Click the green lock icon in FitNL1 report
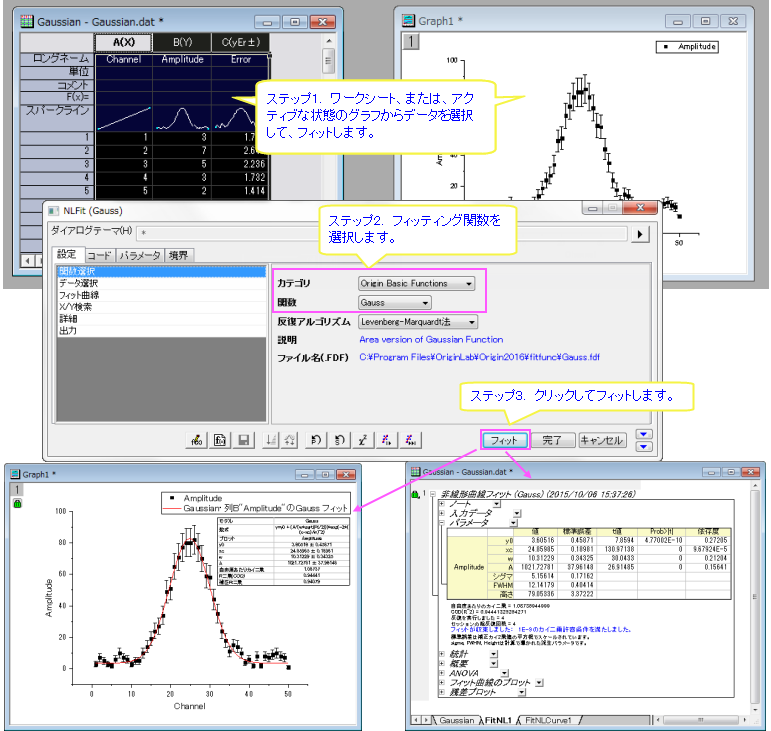The width and height of the screenshot is (771, 731). pos(415,494)
